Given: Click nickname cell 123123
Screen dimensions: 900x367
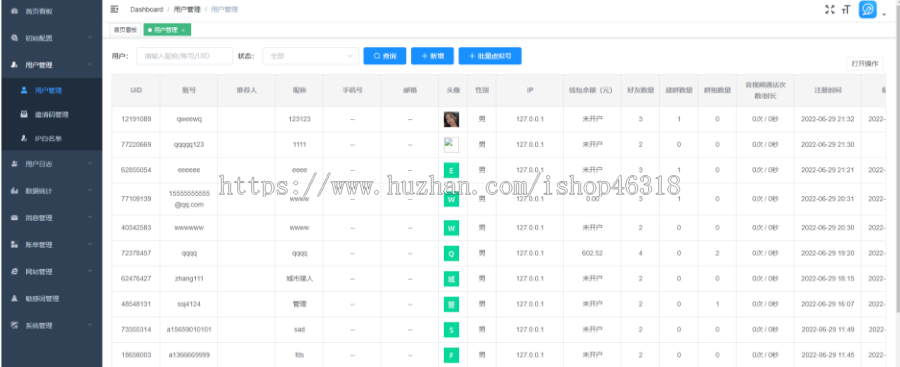Looking at the screenshot, I should pos(299,119).
